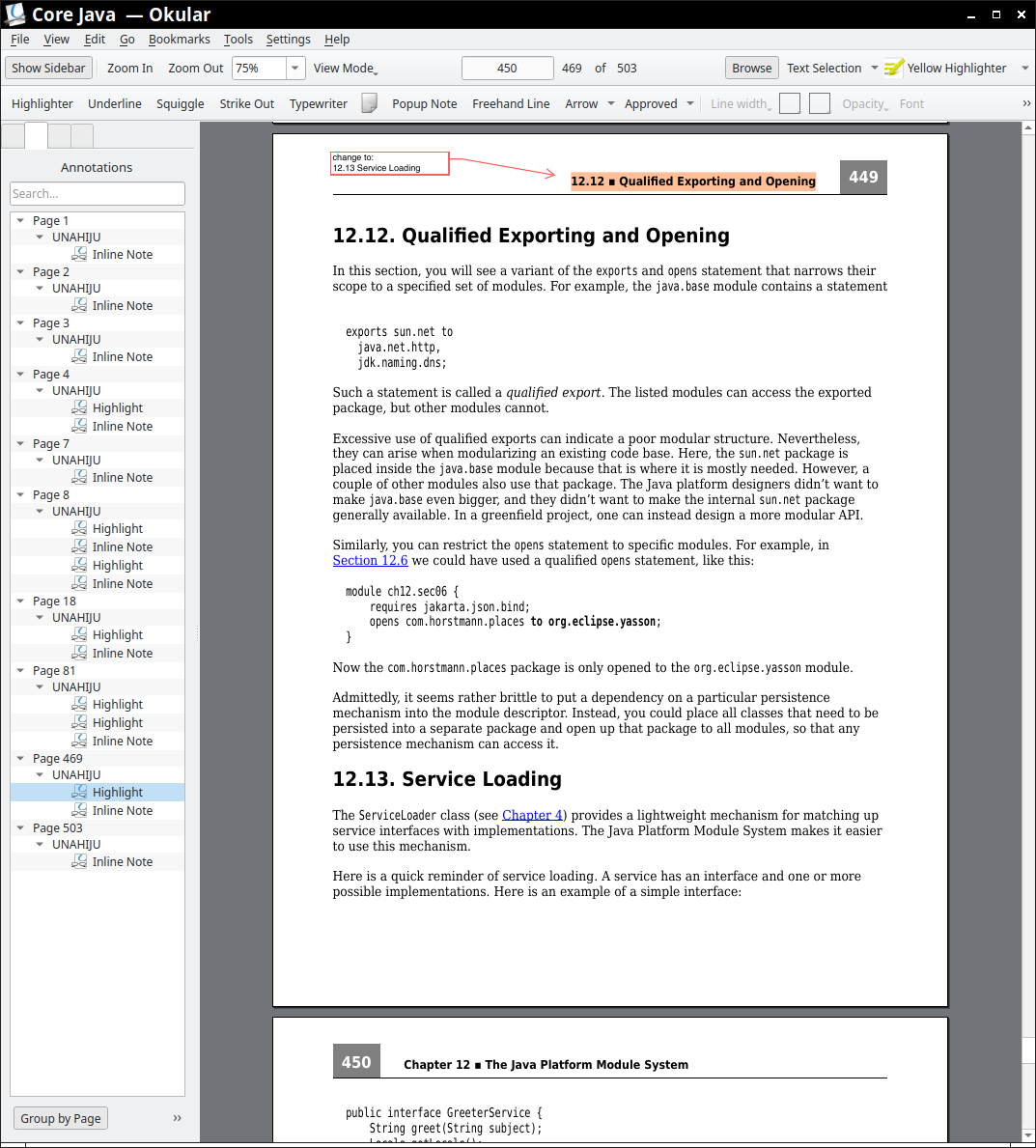Toggle the Show Sidebar button
Viewport: 1036px width, 1148px height.
[x=48, y=68]
